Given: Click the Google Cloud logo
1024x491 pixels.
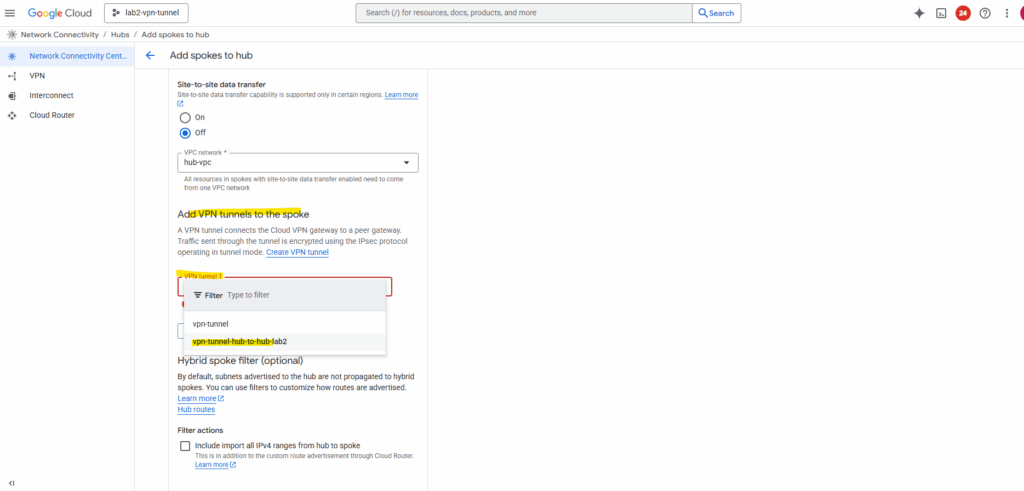Looking at the screenshot, I should pos(59,13).
